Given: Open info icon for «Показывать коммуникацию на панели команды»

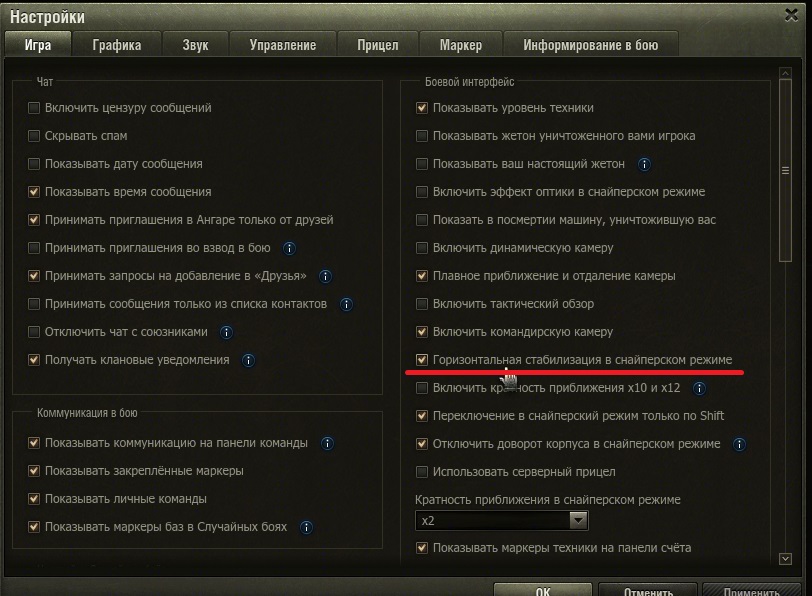Looking at the screenshot, I should tap(327, 443).
